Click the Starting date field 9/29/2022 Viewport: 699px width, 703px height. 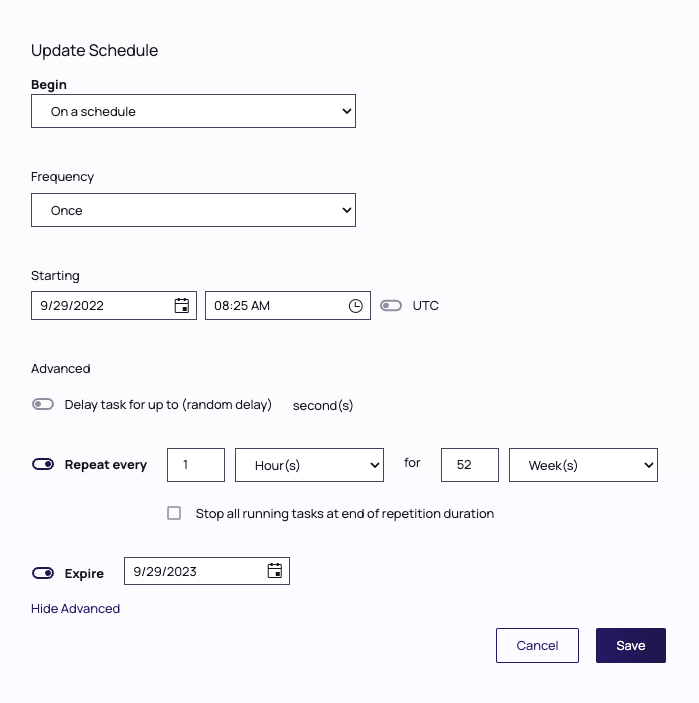[x=100, y=306]
